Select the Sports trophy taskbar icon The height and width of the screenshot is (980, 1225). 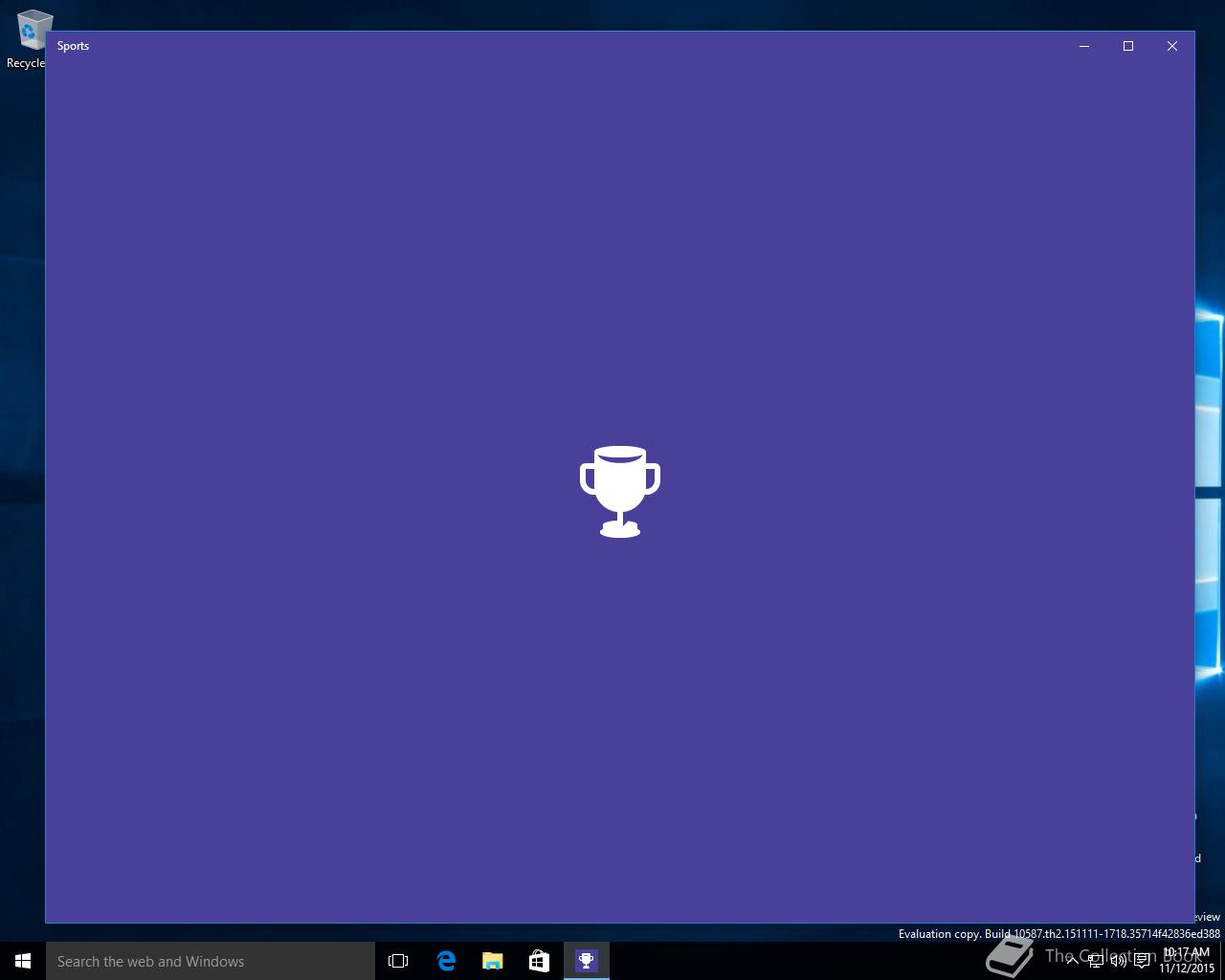point(586,961)
